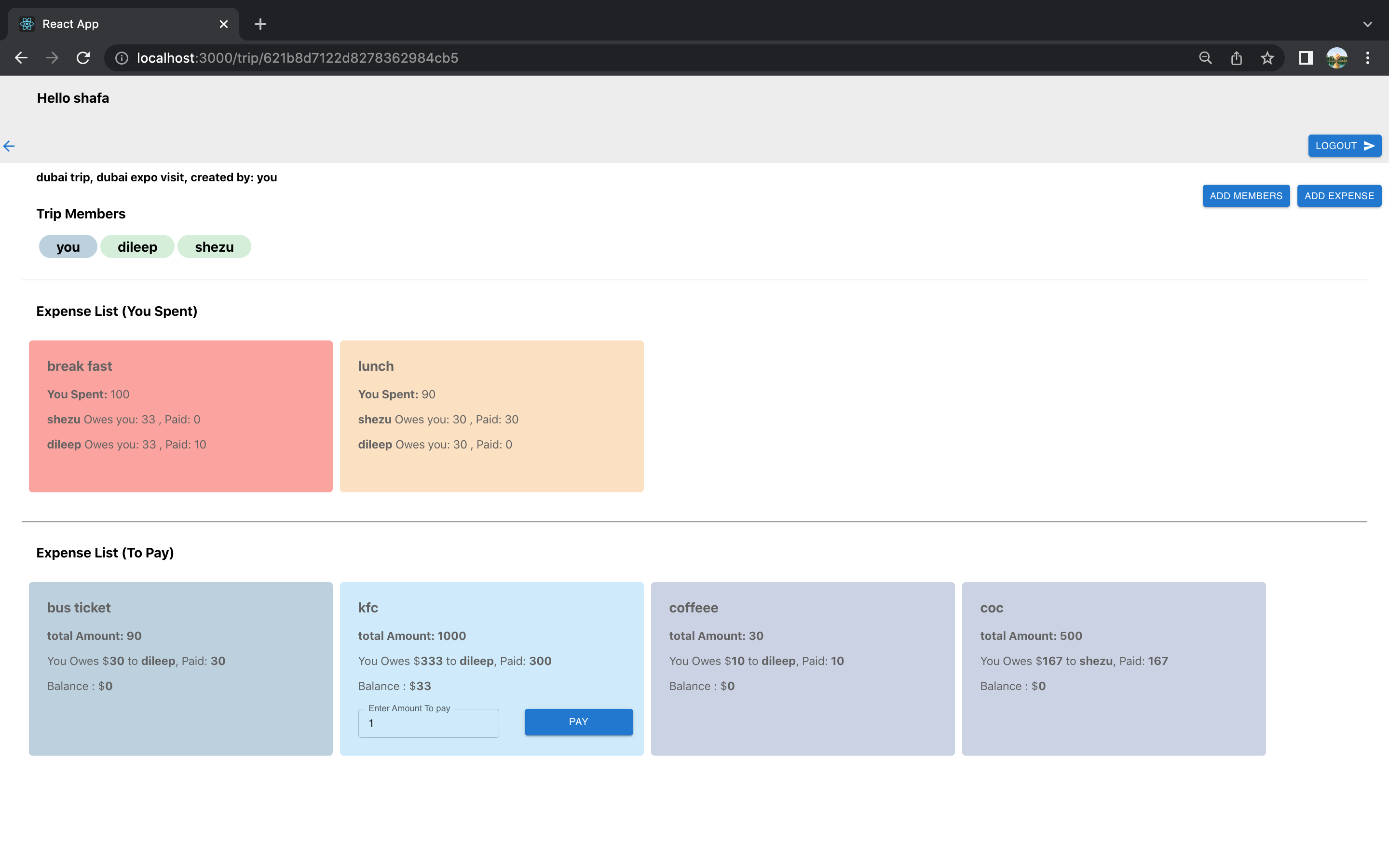The image size is (1389, 868).
Task: Open the 'bus ticket' expense card
Action: point(181,669)
